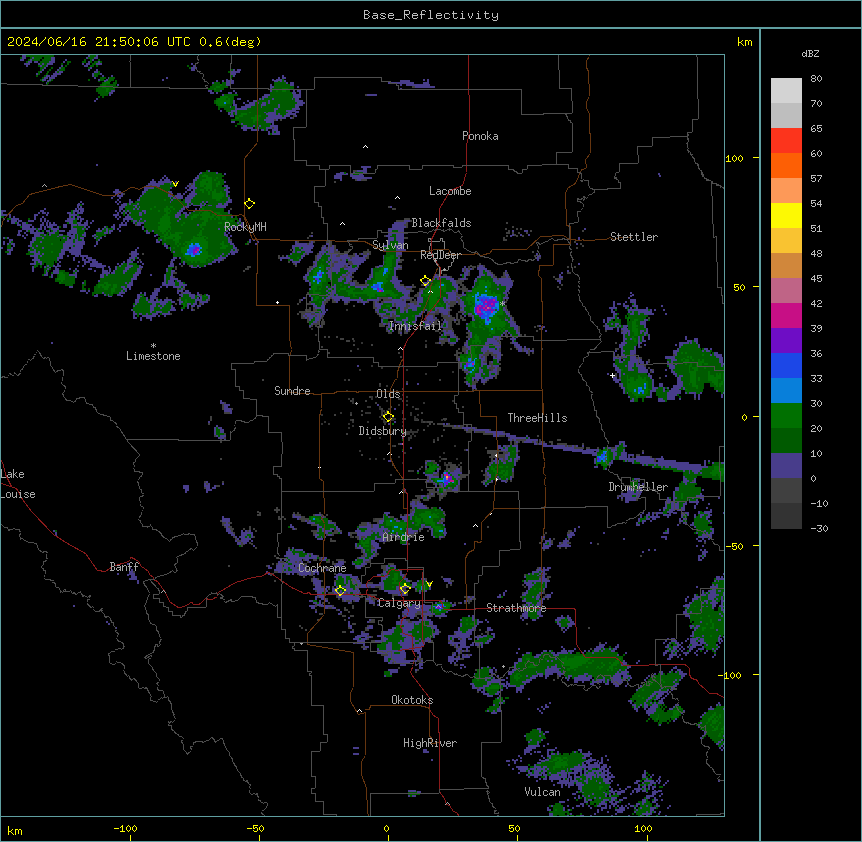Click the Blackfalds town label

(441, 223)
